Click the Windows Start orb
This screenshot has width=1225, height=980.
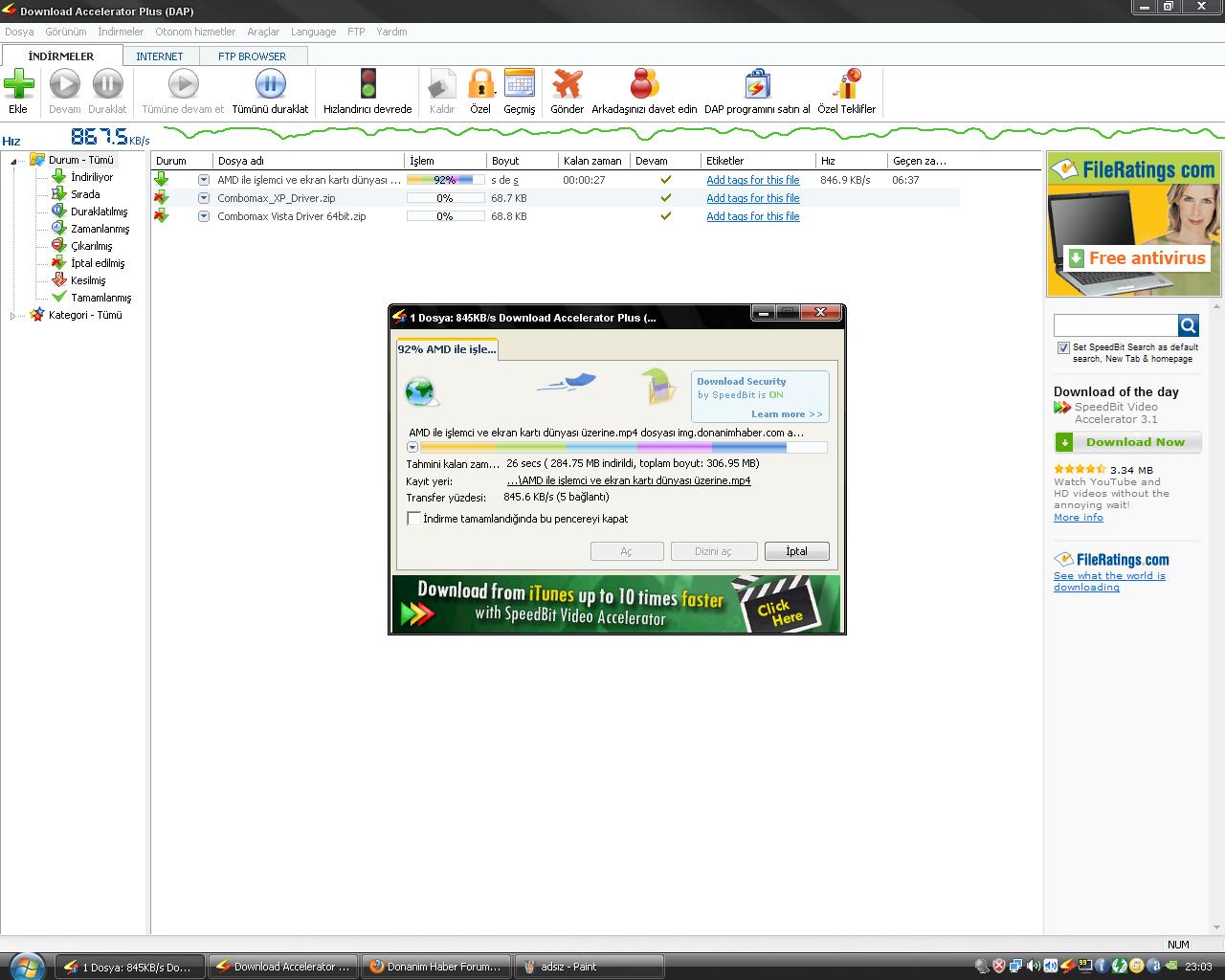tap(26, 966)
